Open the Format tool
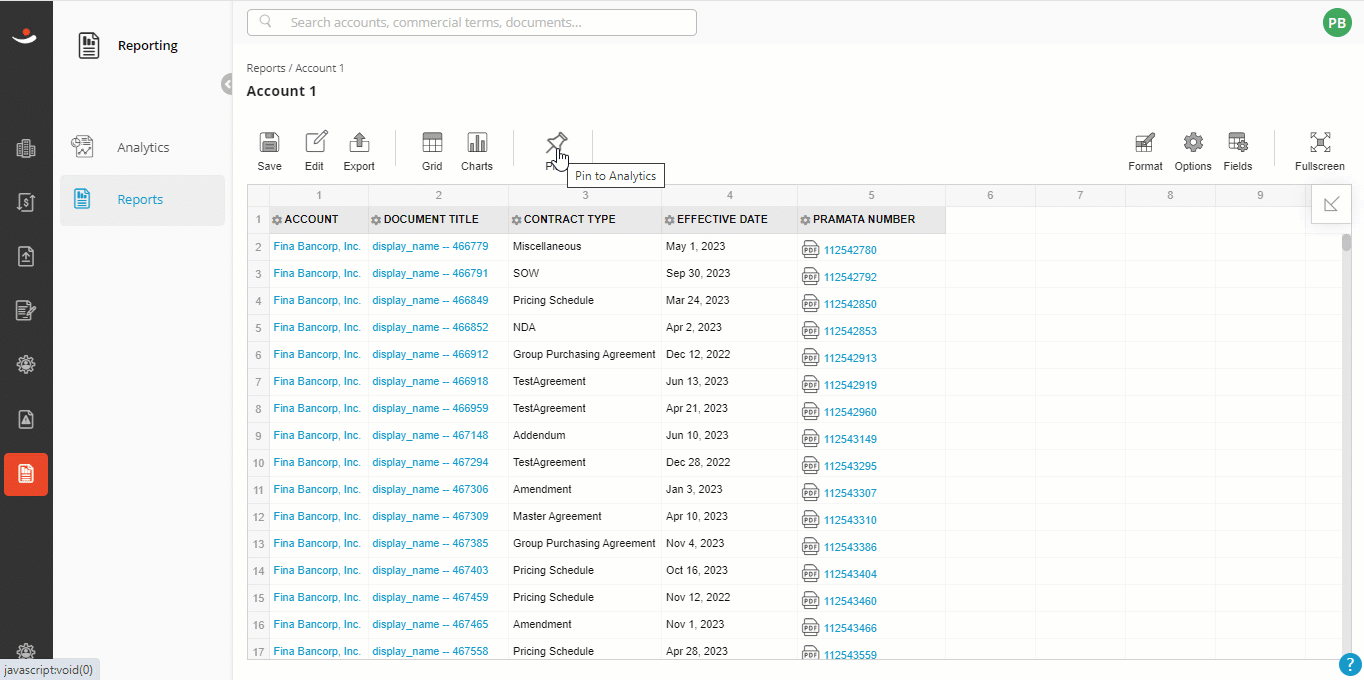The width and height of the screenshot is (1364, 680). (x=1145, y=142)
